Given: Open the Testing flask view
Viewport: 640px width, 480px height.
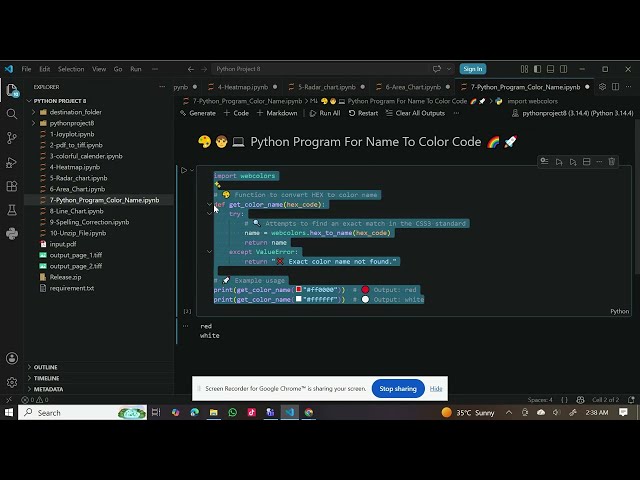Looking at the screenshot, I should (12, 210).
